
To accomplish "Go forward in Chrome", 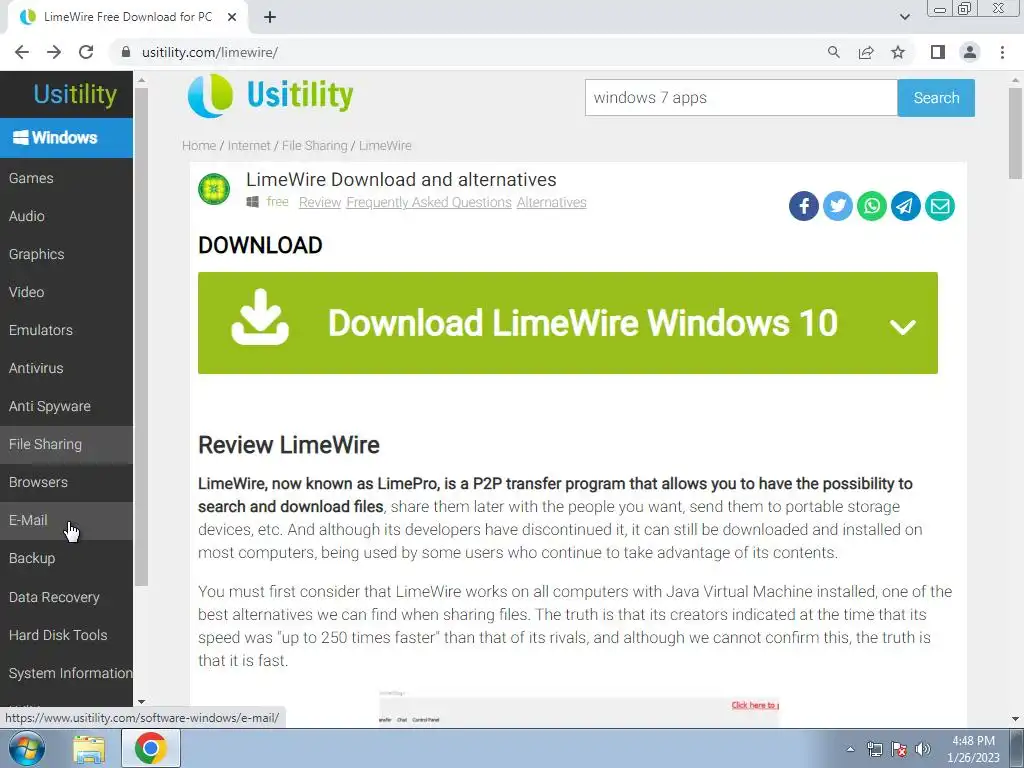I will point(54,52).
